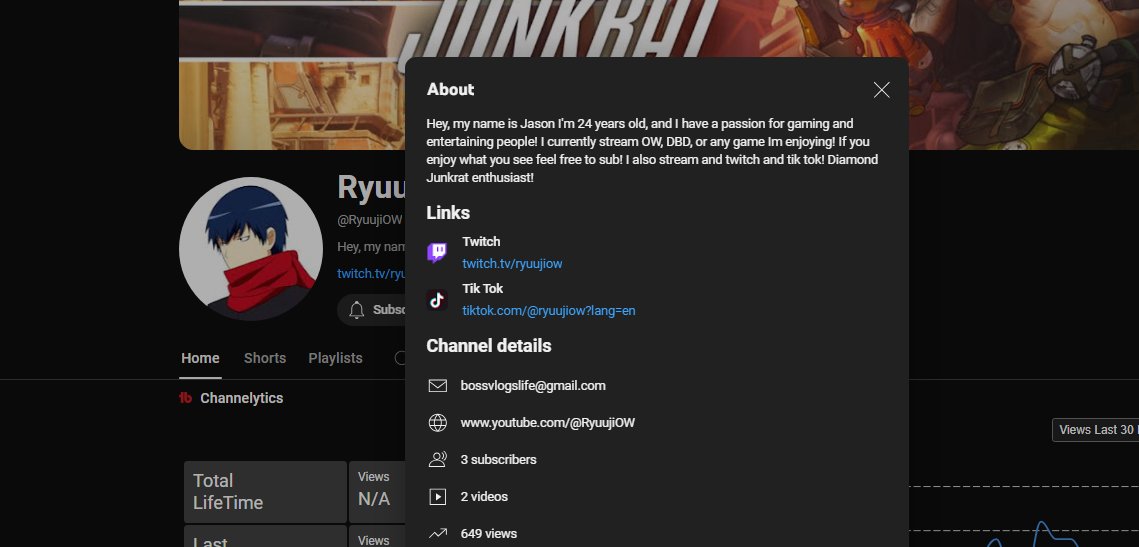Click the About heading in dialog
The height and width of the screenshot is (547, 1139).
450,89
